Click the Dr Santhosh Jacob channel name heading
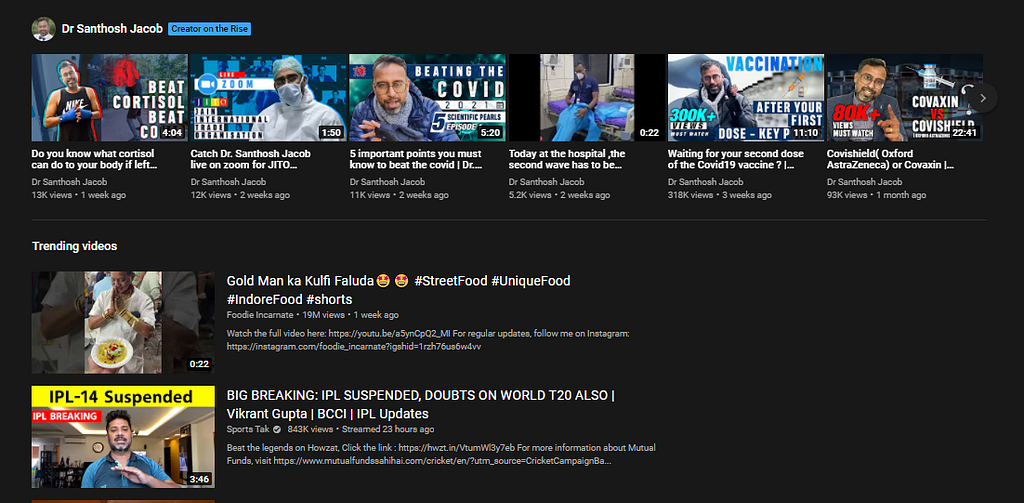This screenshot has width=1024, height=503. tap(112, 29)
